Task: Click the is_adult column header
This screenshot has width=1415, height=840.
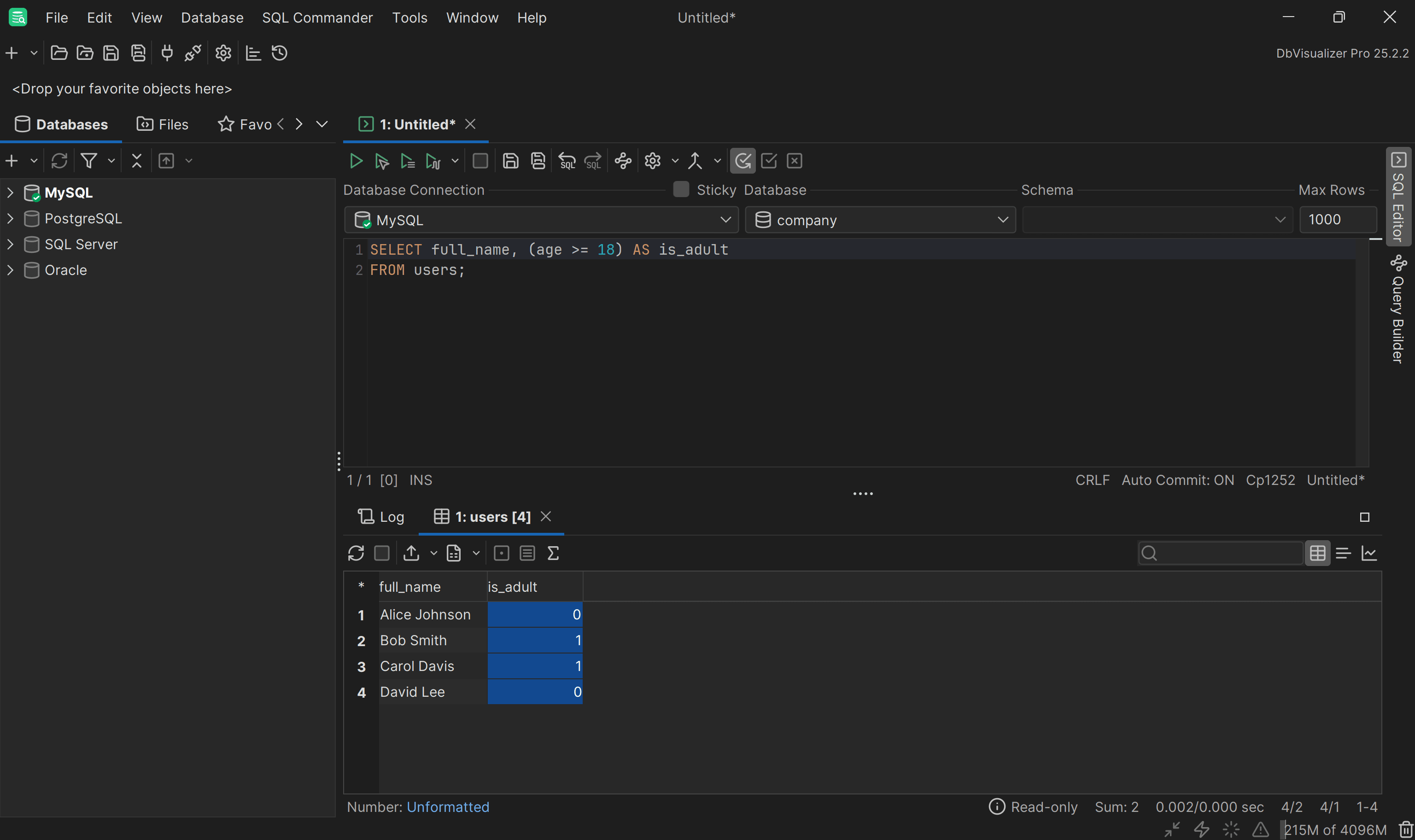Action: tap(535, 587)
